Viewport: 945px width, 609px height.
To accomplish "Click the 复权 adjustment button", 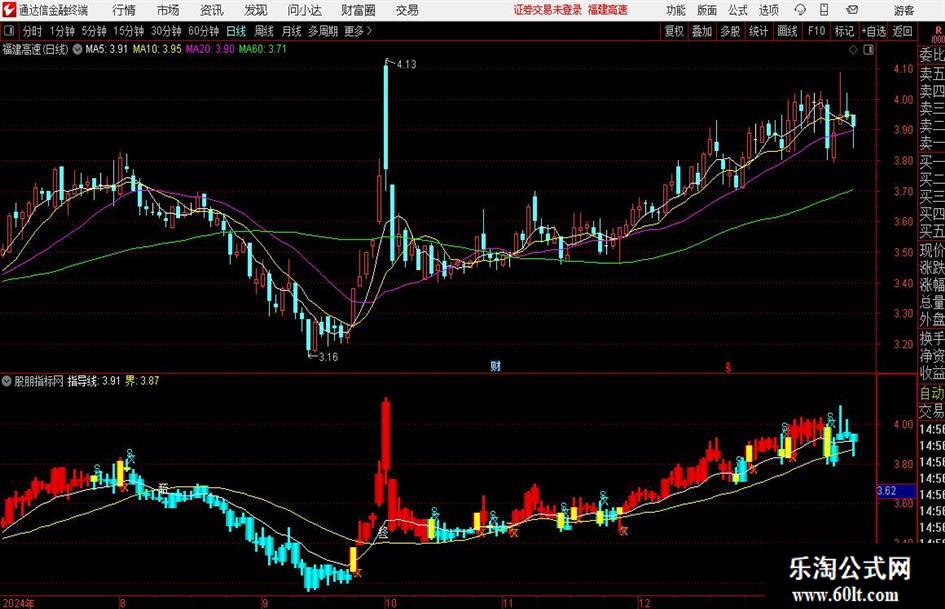I will point(674,31).
